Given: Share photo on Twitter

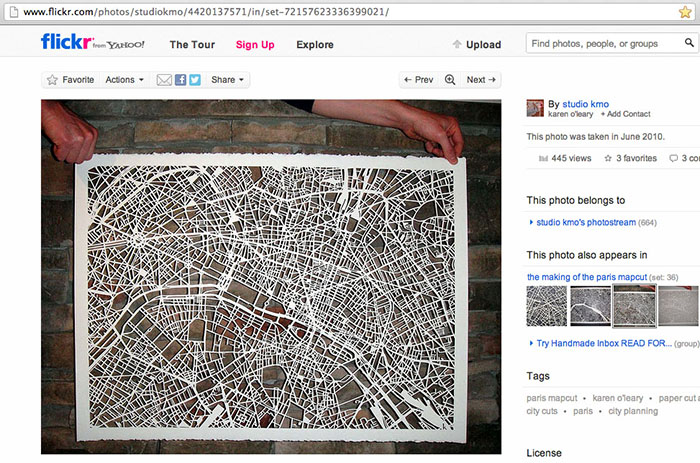Looking at the screenshot, I should 195,80.
